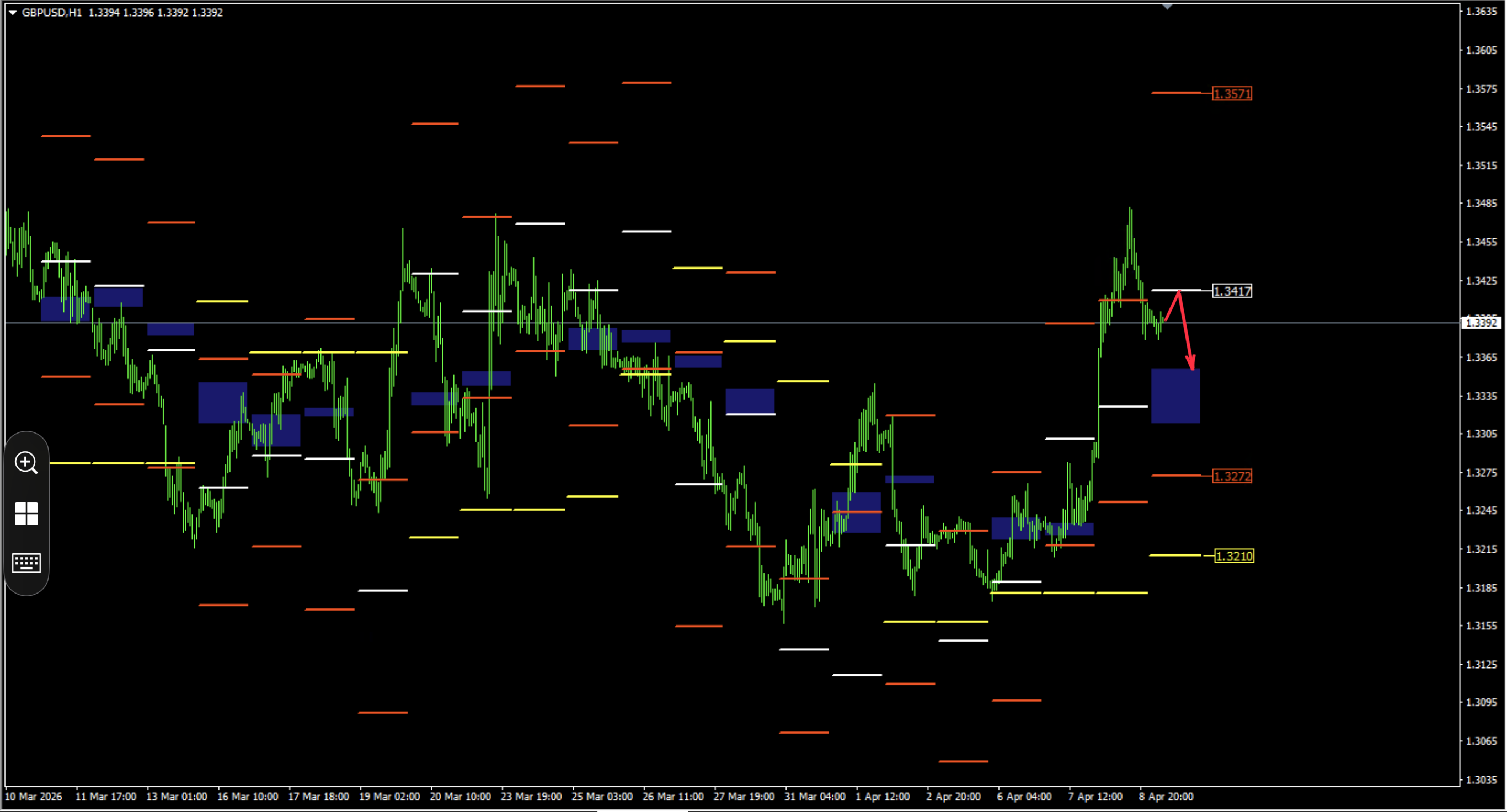The height and width of the screenshot is (812, 1507).
Task: Click the magnifier zoom-in icon
Action: (x=26, y=463)
